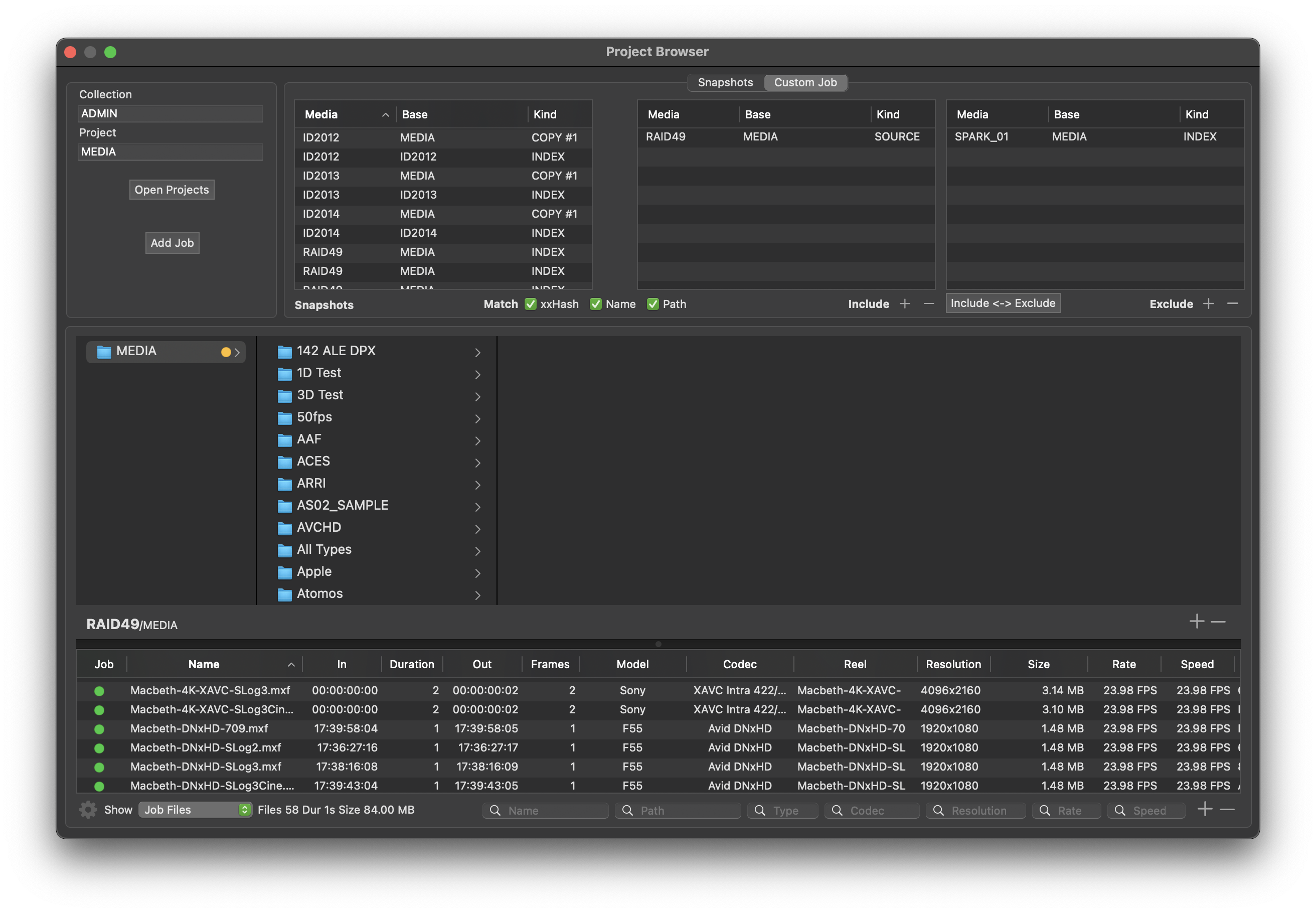This screenshot has height=913, width=1316.
Task: Select the Custom Job tab
Action: [x=805, y=82]
